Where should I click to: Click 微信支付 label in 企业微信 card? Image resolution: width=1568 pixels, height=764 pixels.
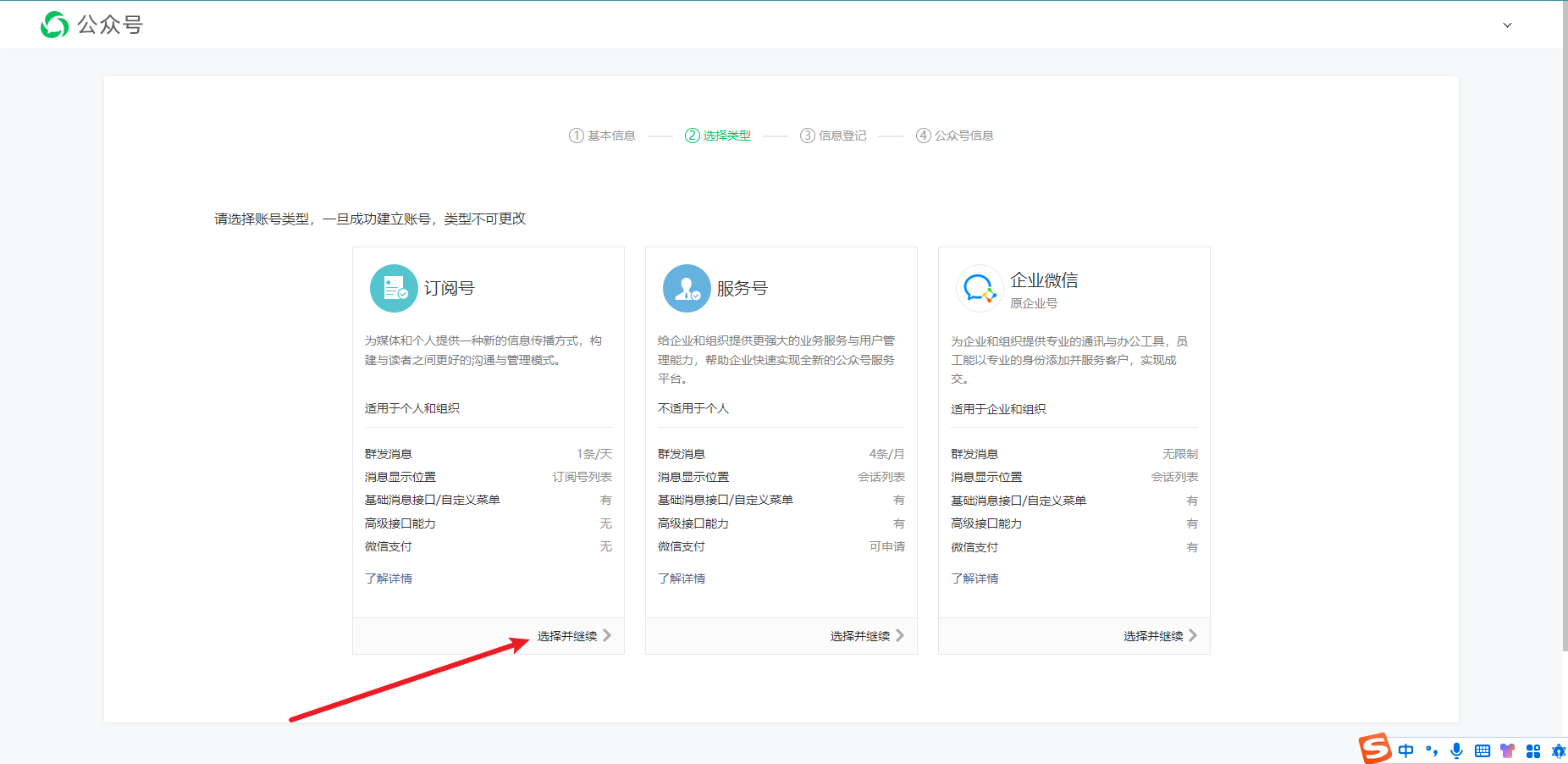pyautogui.click(x=974, y=547)
